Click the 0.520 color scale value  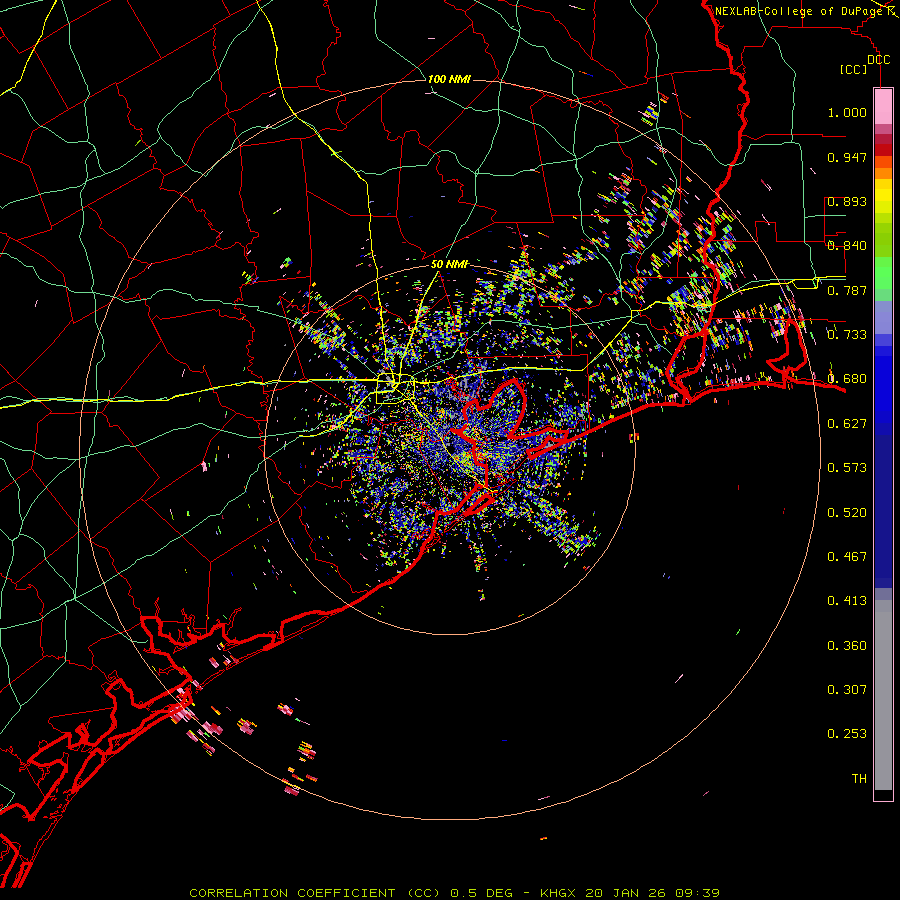847,513
